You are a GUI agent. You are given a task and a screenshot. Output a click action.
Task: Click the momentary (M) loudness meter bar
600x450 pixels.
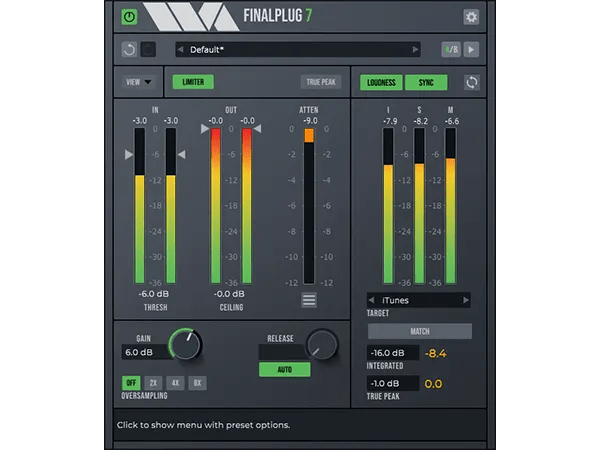[x=451, y=206]
